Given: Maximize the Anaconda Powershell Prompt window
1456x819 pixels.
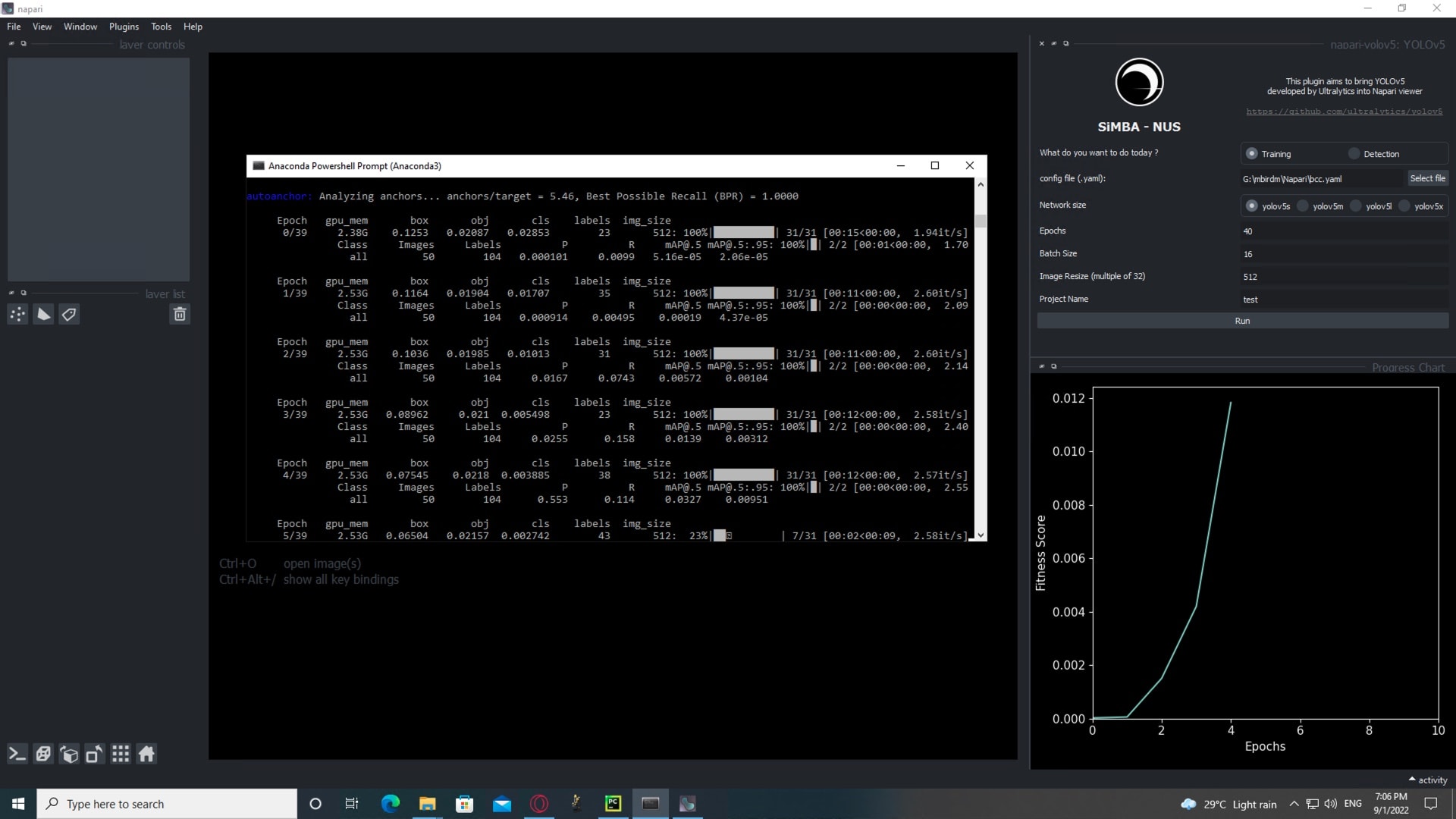Looking at the screenshot, I should pyautogui.click(x=935, y=166).
